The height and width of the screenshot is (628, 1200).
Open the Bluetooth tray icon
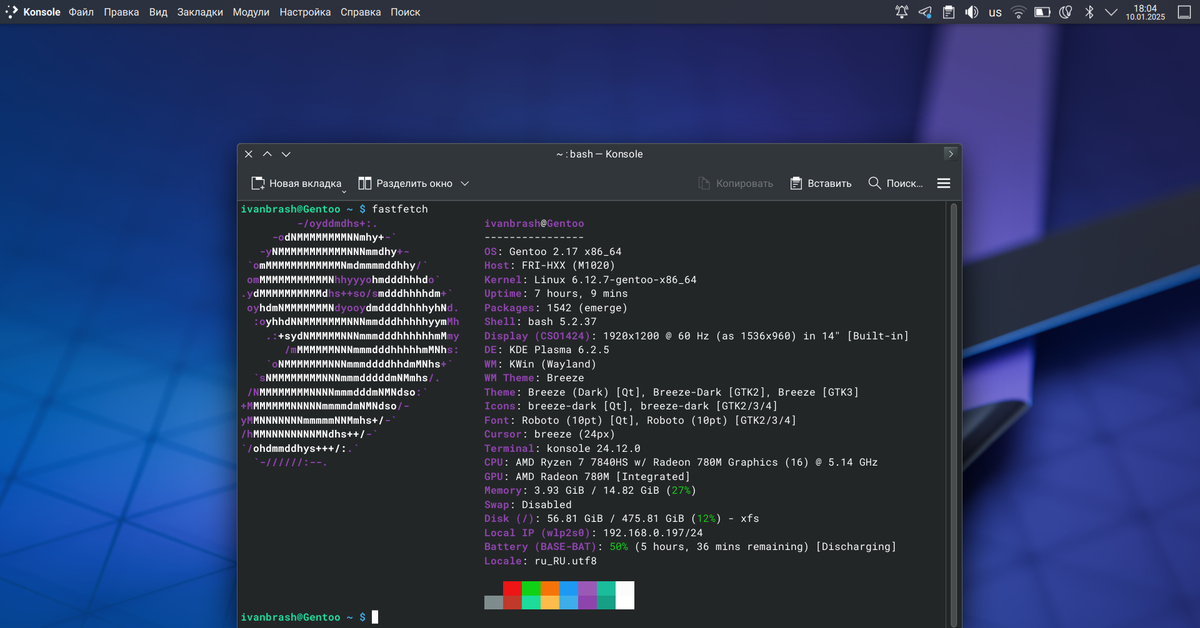1090,12
